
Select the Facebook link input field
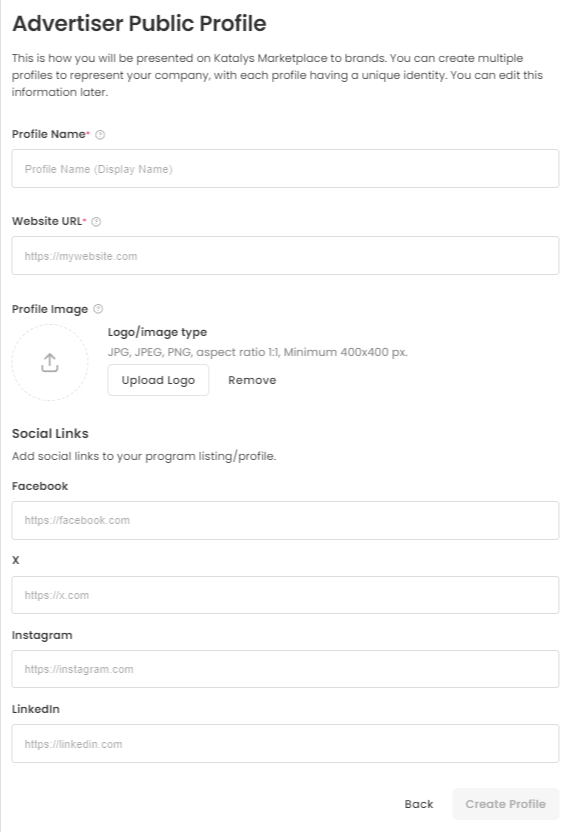click(285, 521)
